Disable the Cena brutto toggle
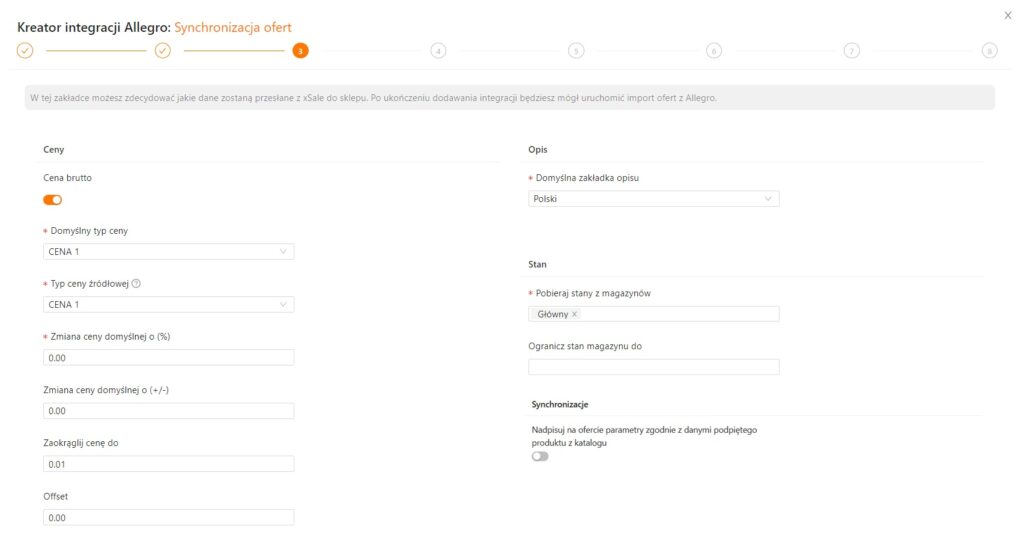 (53, 200)
